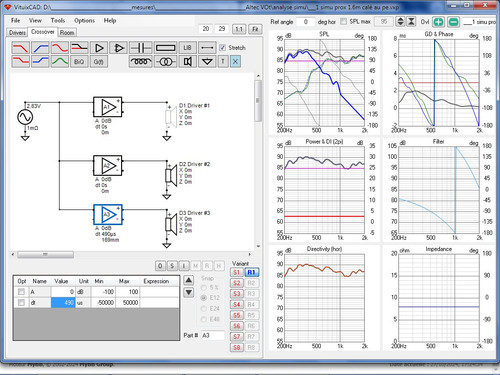This screenshot has height=375, width=500.
Task: Open the View menu
Action: click(35, 20)
